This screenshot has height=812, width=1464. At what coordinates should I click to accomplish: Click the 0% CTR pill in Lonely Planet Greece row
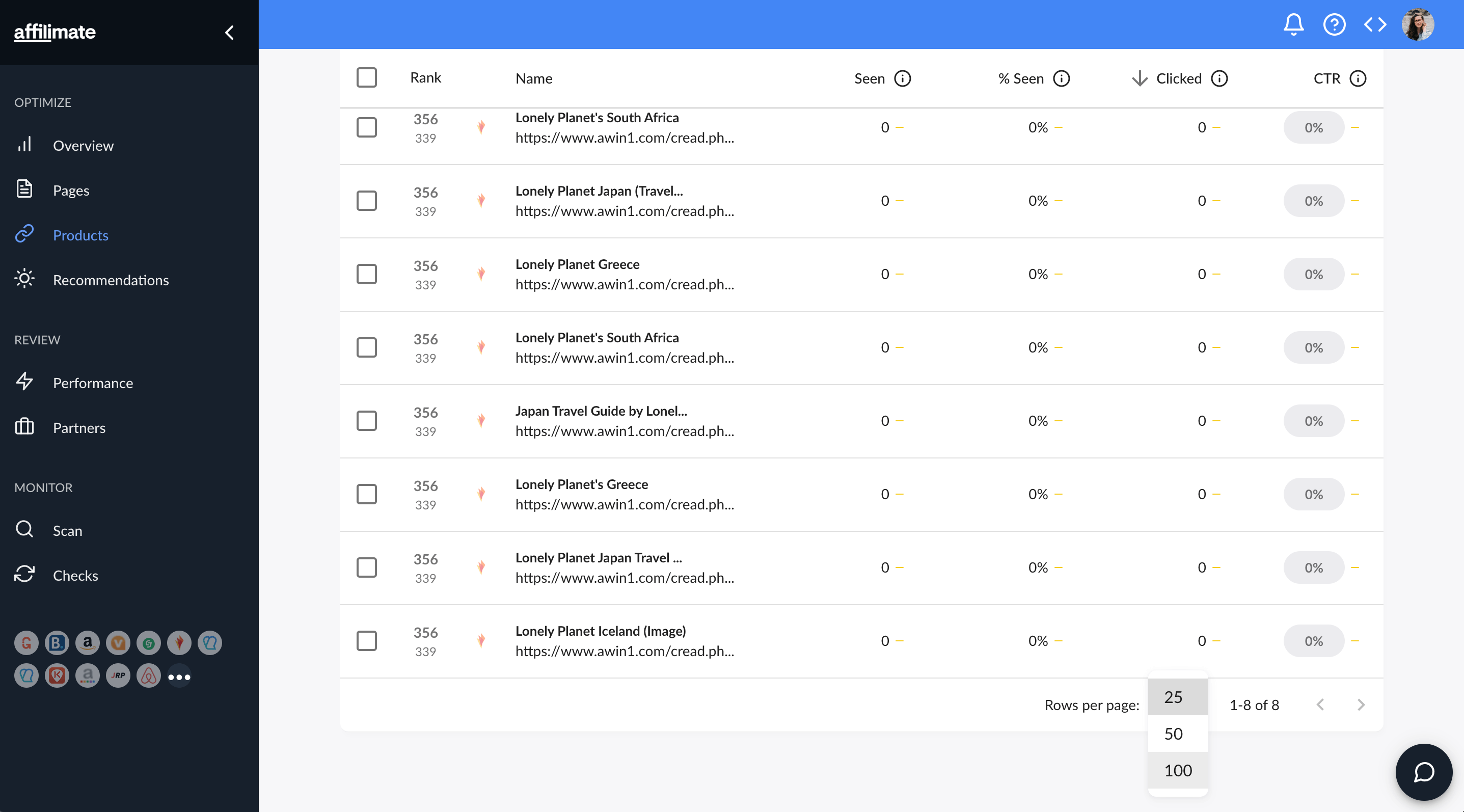pos(1313,275)
